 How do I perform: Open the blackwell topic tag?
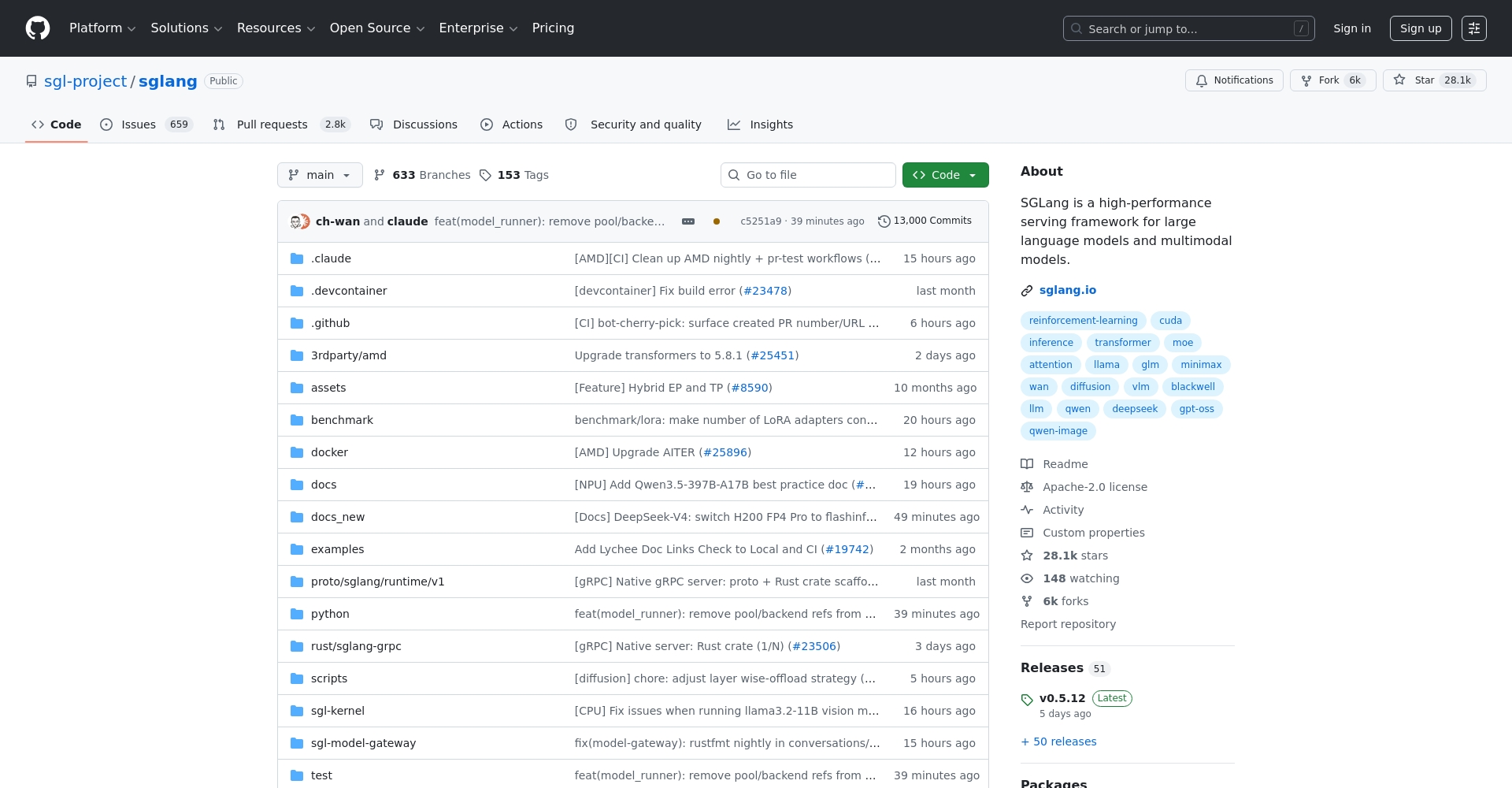point(1192,387)
